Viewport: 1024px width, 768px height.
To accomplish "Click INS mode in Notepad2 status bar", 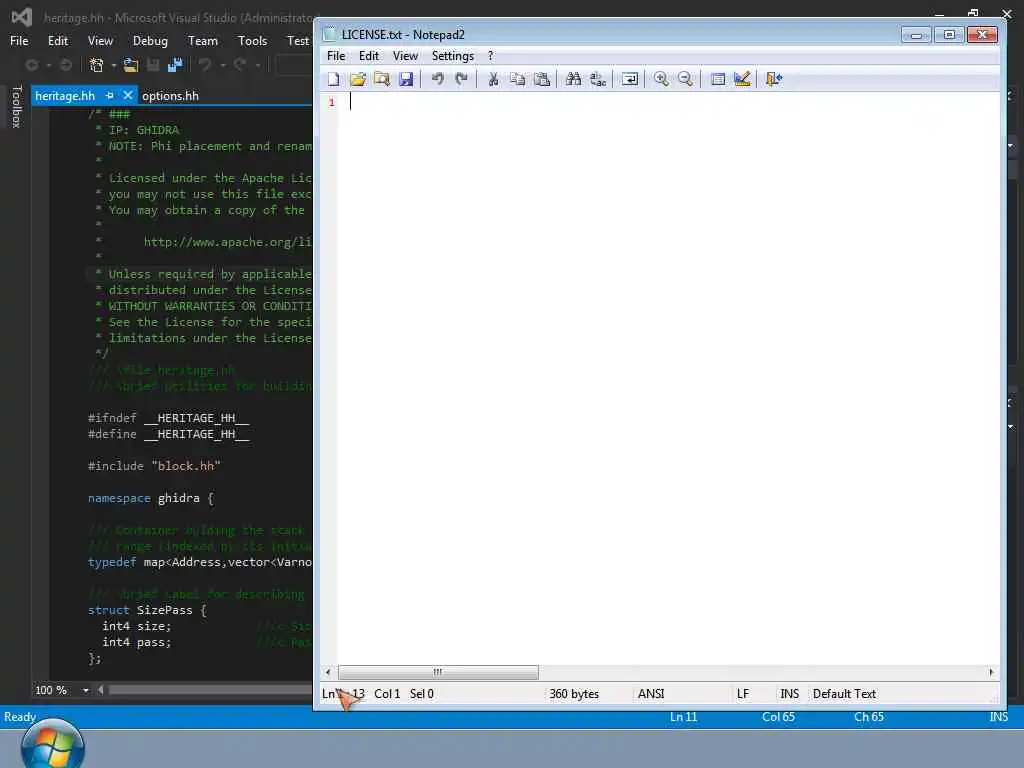I will pyautogui.click(x=790, y=694).
